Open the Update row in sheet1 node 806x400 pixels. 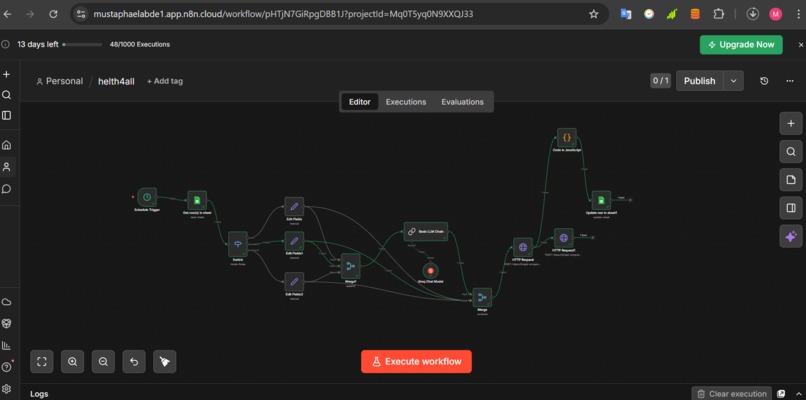pos(601,201)
